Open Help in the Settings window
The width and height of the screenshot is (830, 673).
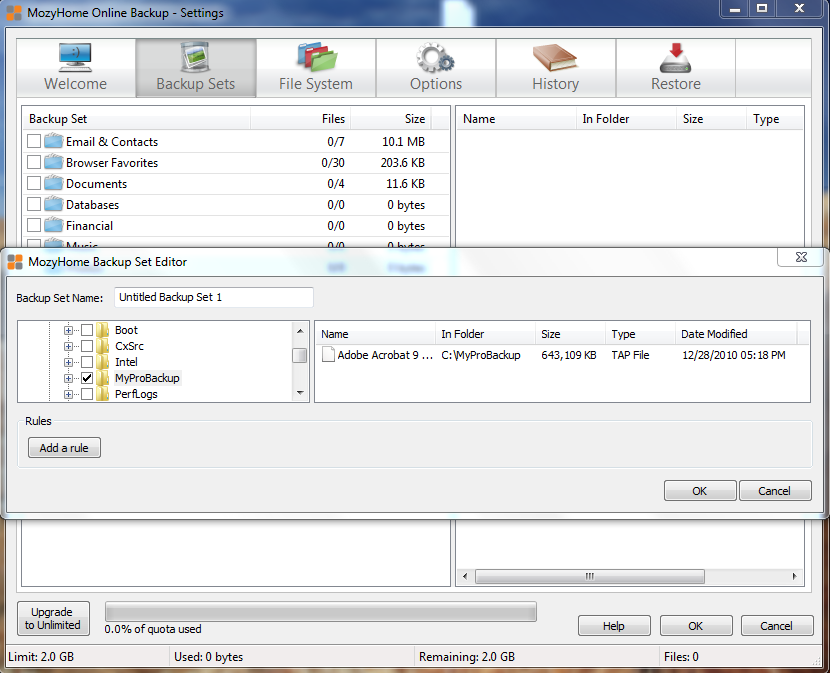(614, 625)
